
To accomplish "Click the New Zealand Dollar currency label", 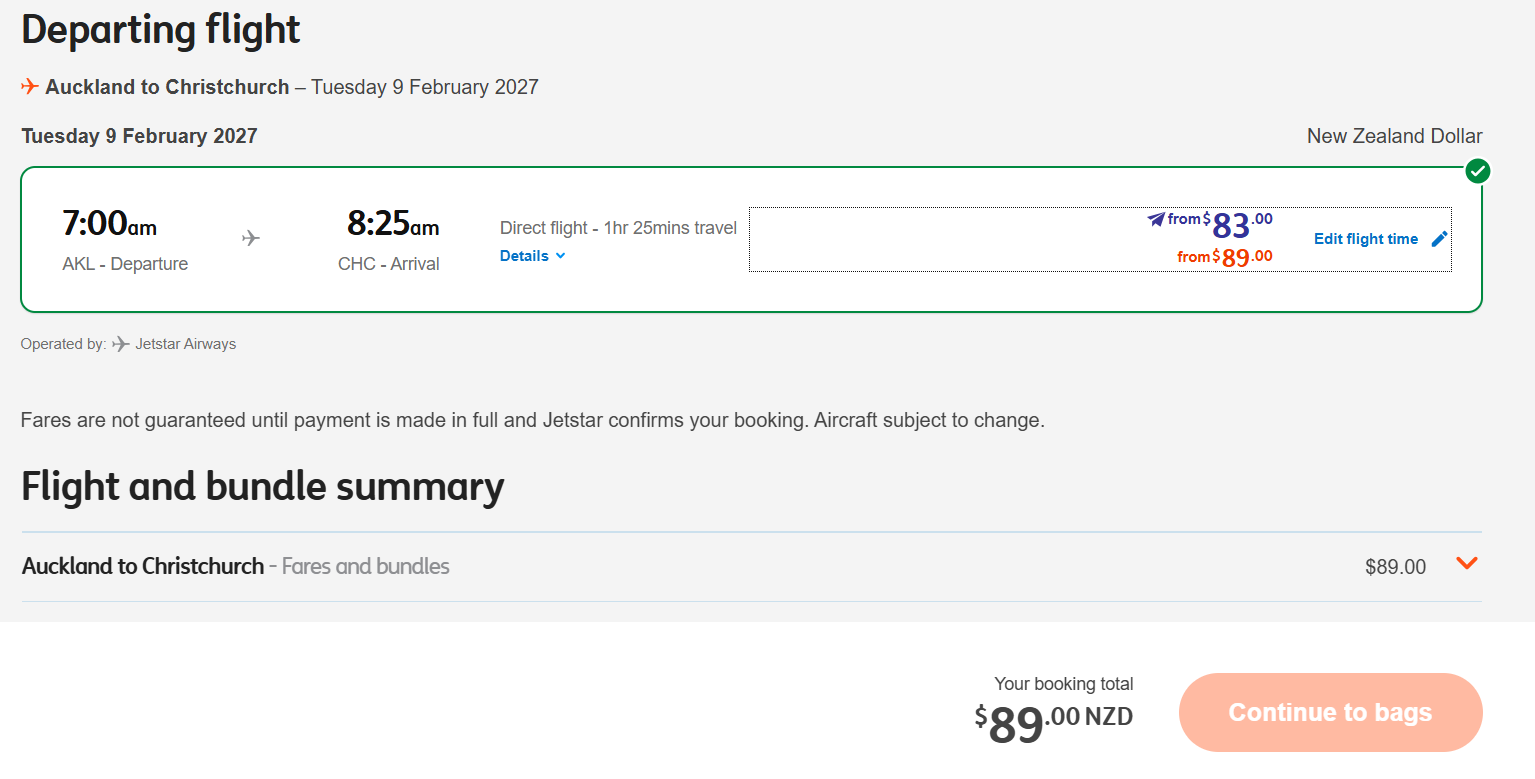I will [1394, 136].
